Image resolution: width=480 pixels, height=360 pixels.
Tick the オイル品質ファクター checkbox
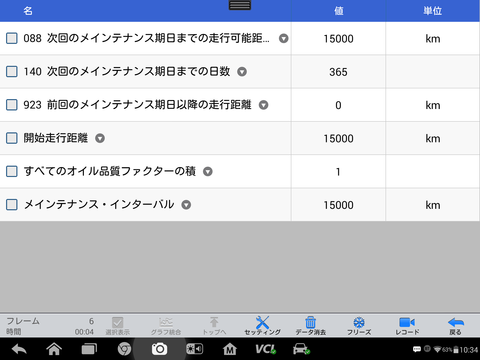coord(12,171)
